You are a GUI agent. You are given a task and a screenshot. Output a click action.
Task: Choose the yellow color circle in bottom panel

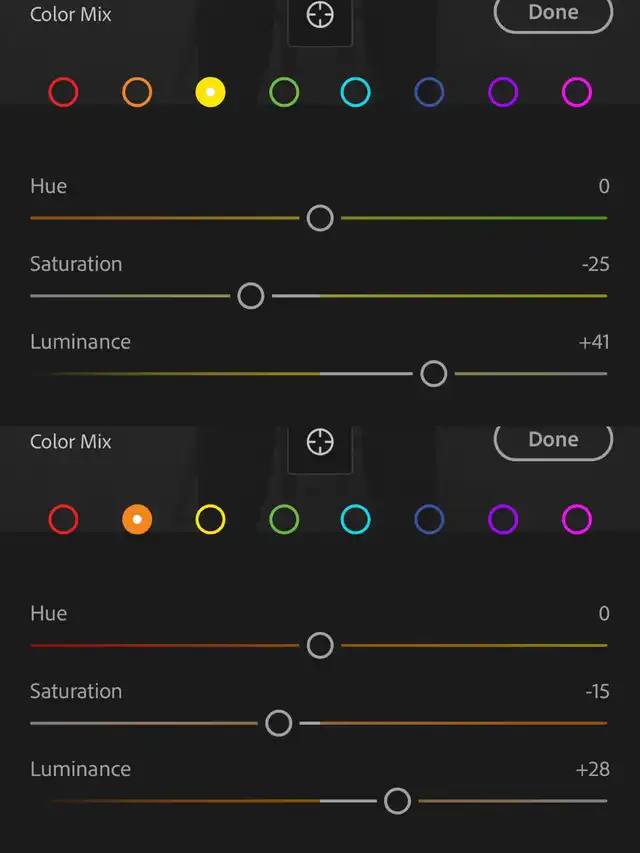(x=210, y=519)
